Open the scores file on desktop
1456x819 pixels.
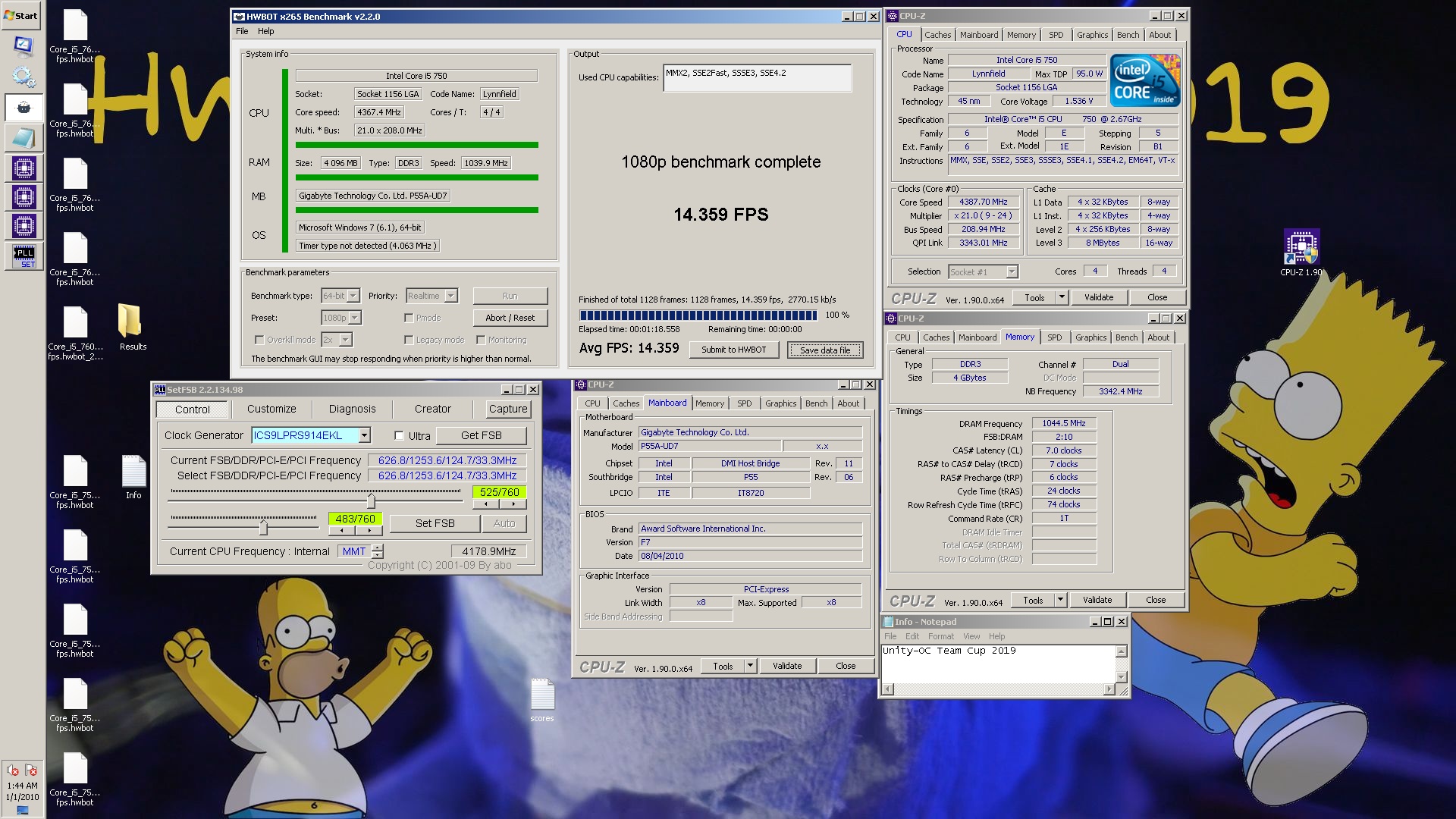click(541, 700)
